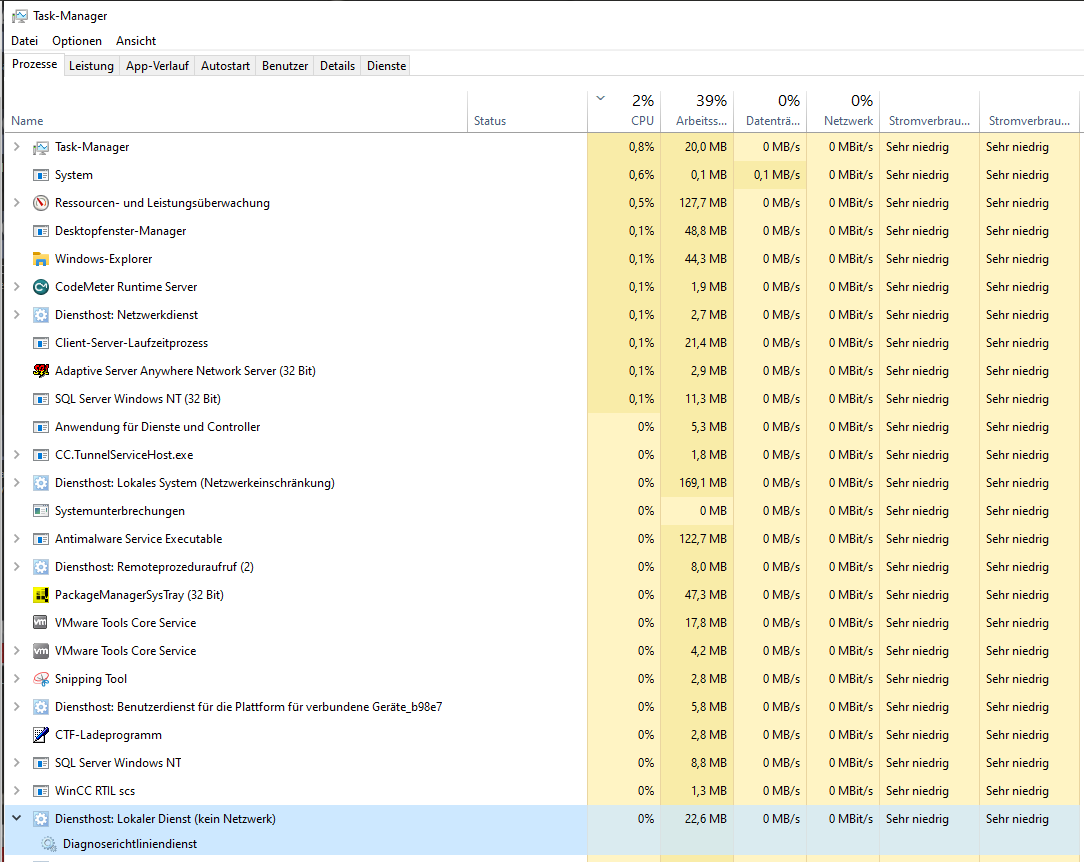
Task: Click the Diensthost: Netzwerkdienst gear icon
Action: point(41,315)
